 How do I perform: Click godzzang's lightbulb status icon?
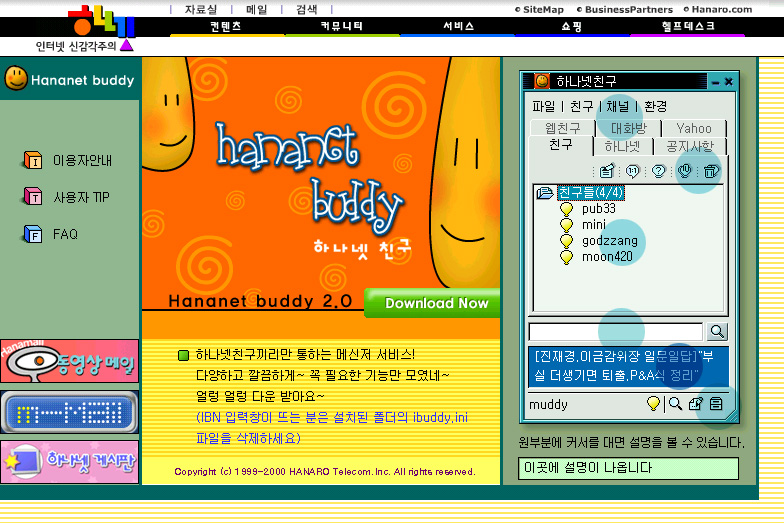pyautogui.click(x=566, y=241)
